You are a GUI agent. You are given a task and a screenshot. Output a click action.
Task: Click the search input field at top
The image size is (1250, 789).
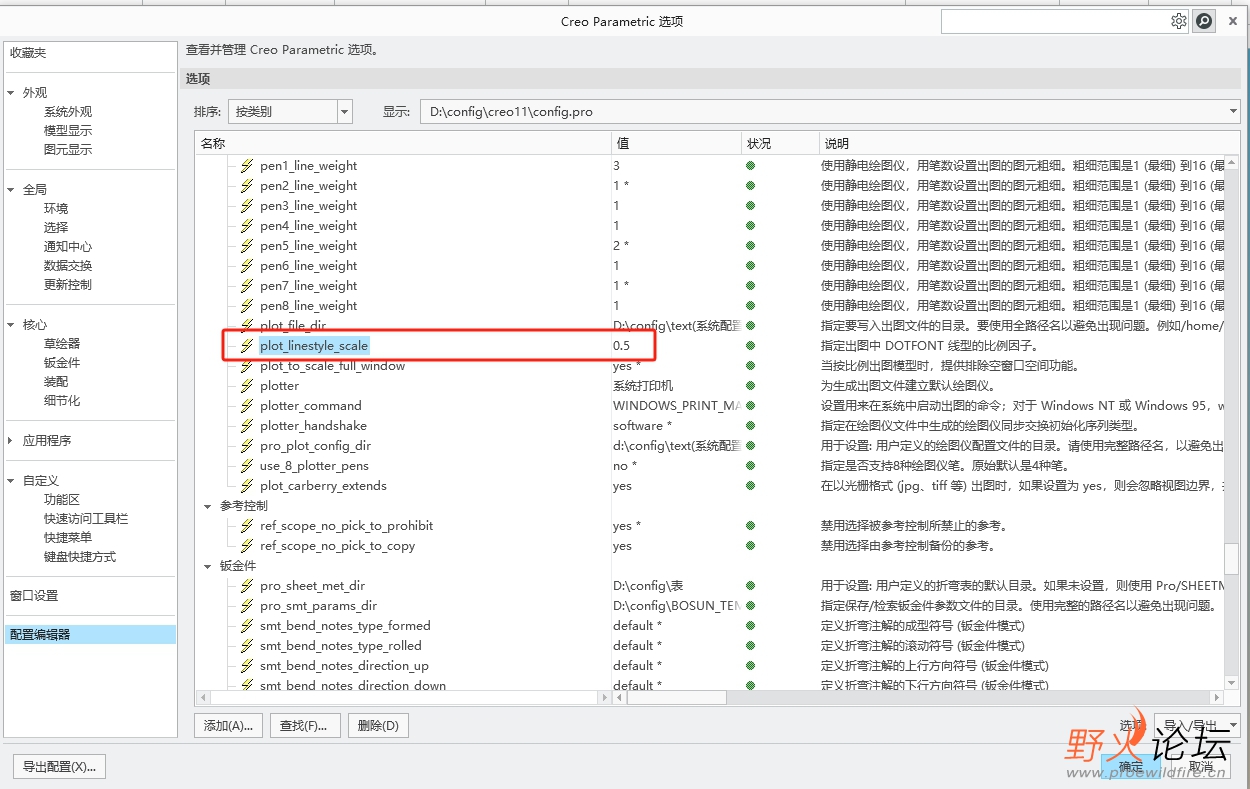click(1054, 21)
